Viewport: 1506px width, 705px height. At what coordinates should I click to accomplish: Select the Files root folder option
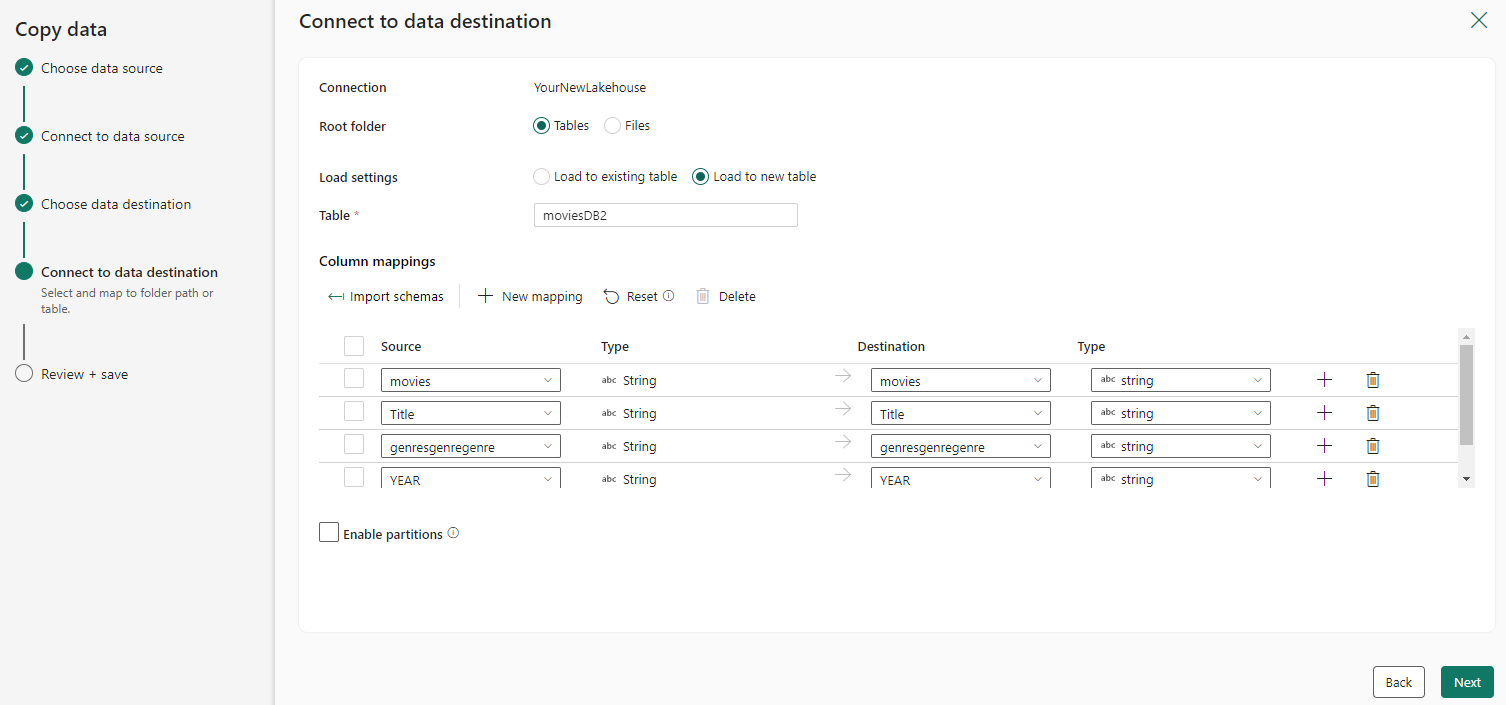coord(613,126)
